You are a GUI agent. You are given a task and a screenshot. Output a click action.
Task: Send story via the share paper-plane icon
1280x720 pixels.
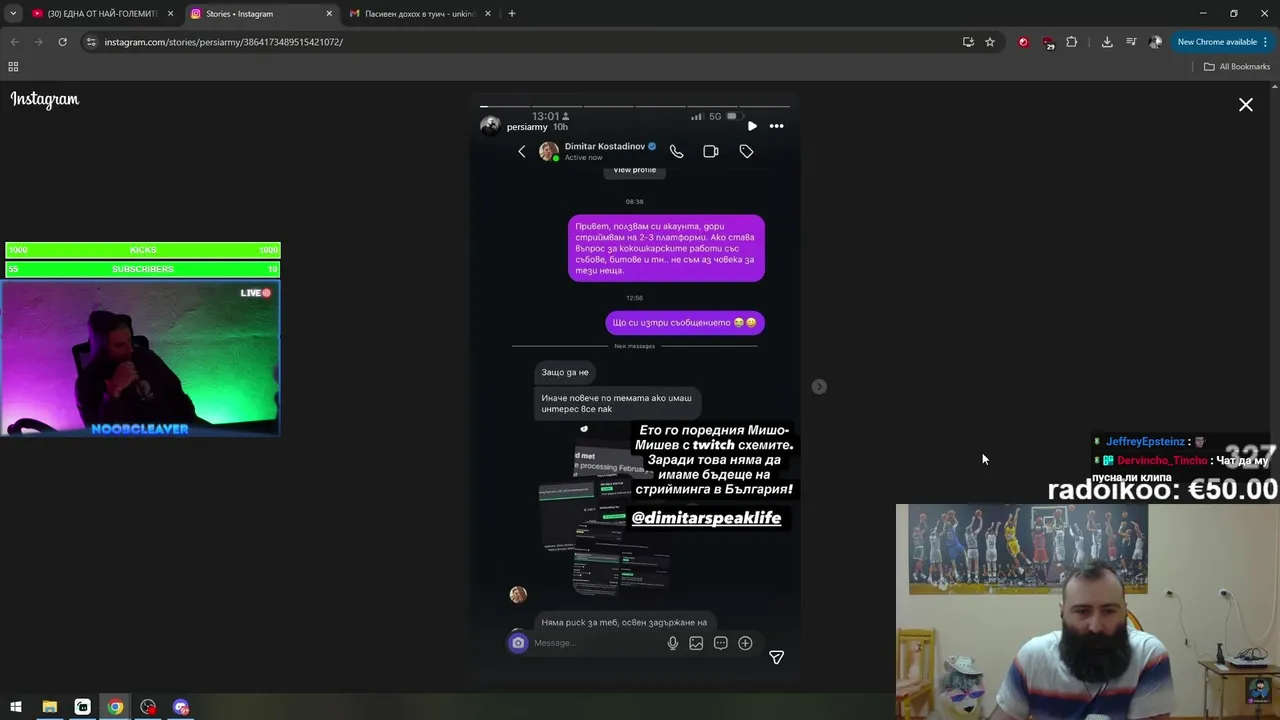pyautogui.click(x=776, y=657)
